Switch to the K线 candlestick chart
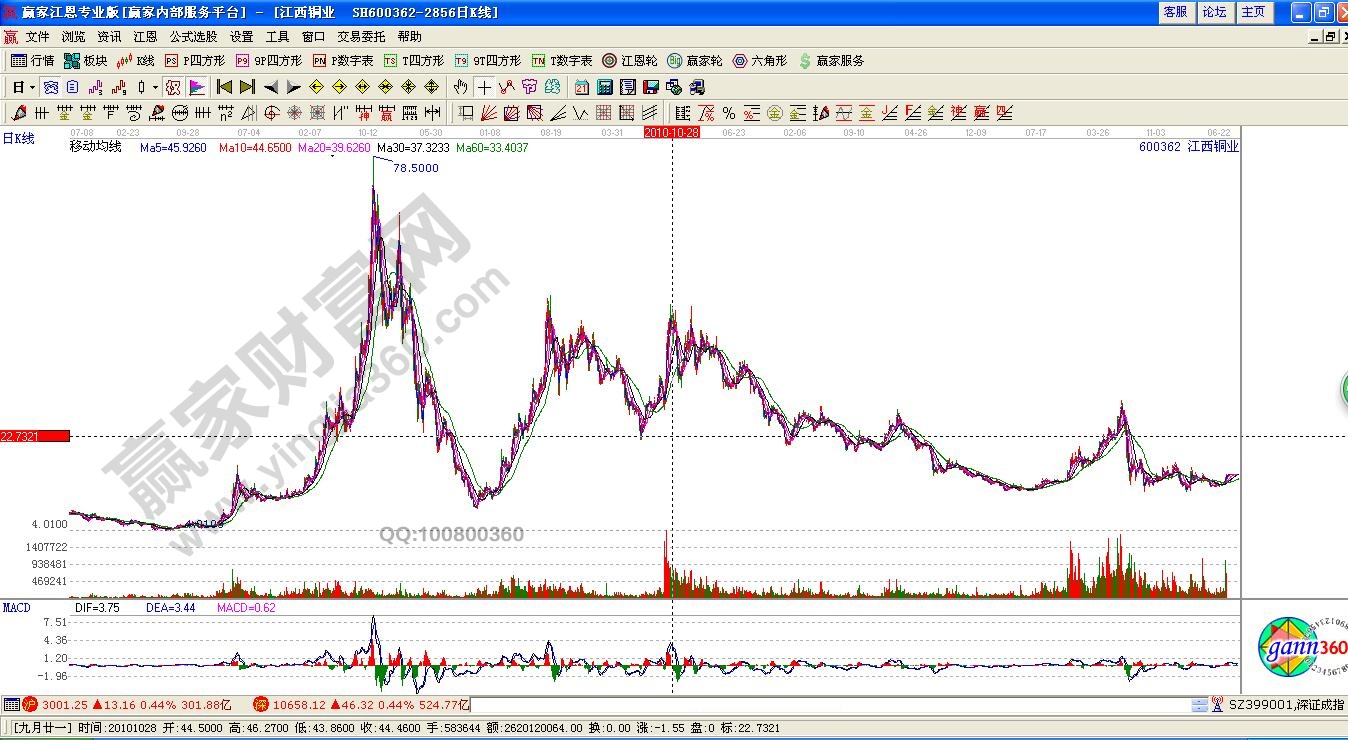Image resolution: width=1348 pixels, height=740 pixels. coord(136,61)
